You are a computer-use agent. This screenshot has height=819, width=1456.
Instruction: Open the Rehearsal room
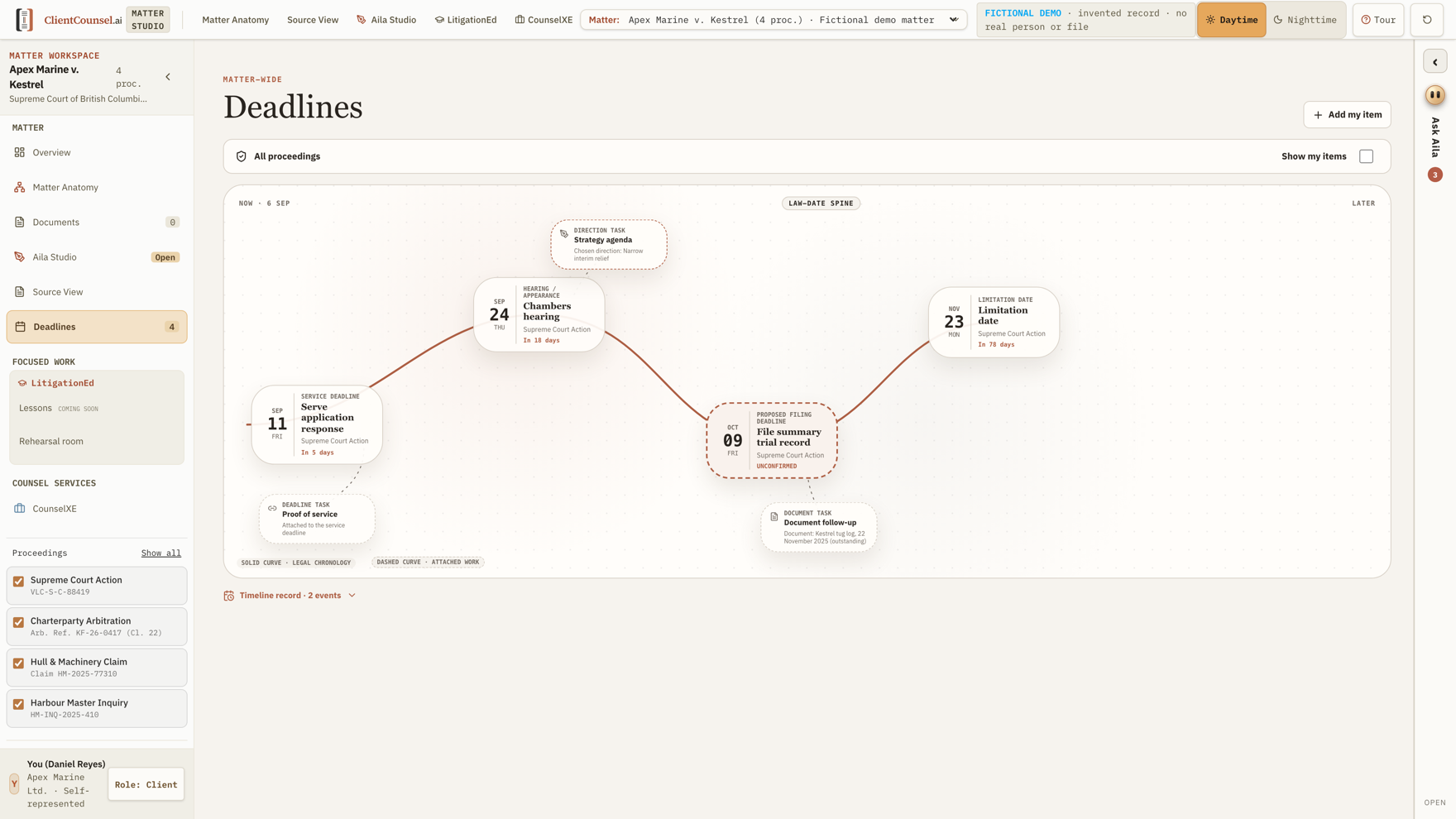coord(51,441)
